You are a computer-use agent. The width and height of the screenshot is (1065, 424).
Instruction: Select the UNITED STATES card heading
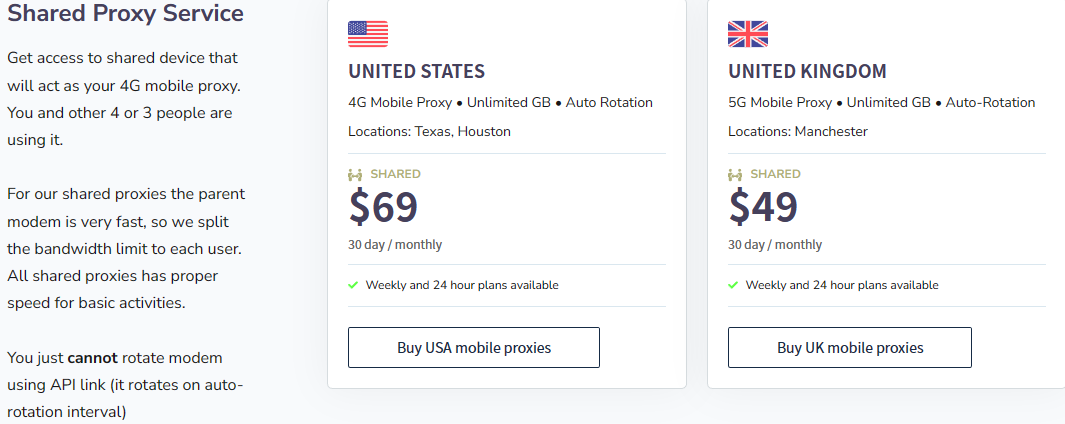point(416,71)
